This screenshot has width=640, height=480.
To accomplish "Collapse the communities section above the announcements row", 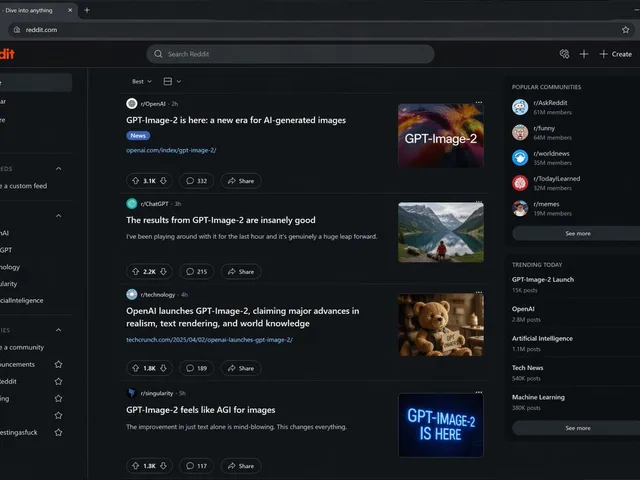I will [58, 330].
